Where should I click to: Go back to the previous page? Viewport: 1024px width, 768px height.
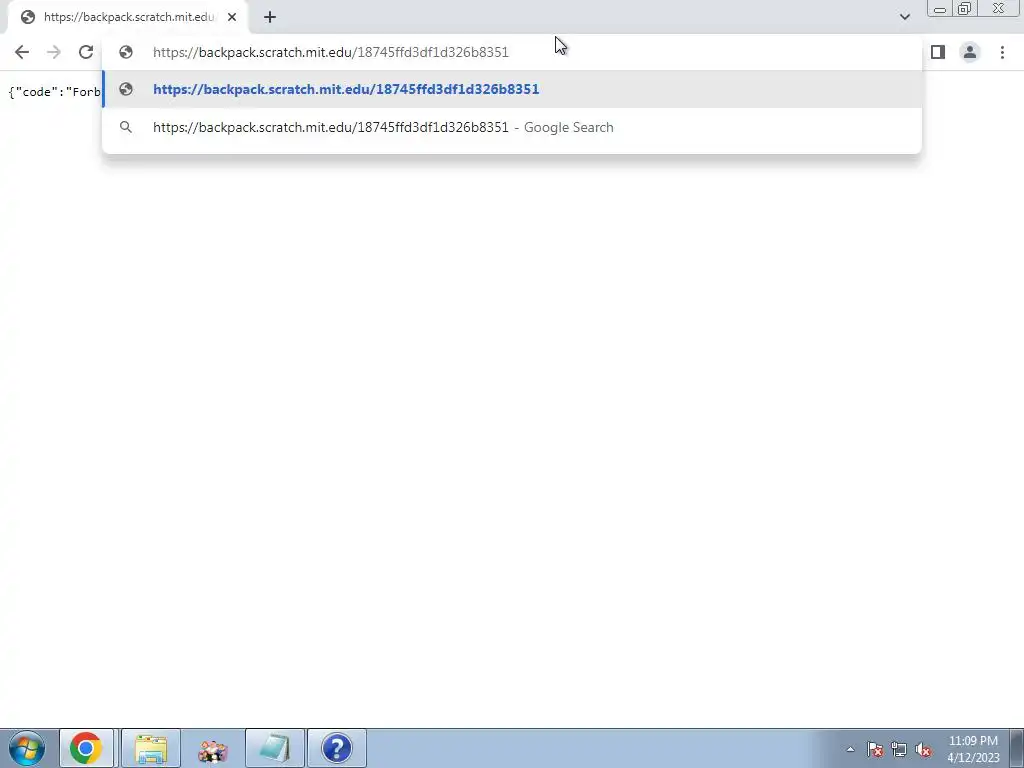coord(22,52)
